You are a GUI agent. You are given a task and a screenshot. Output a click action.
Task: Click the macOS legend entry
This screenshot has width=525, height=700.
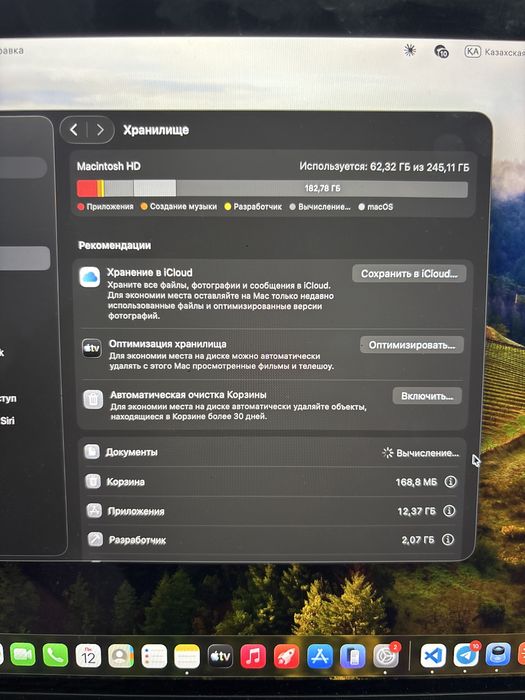375,207
